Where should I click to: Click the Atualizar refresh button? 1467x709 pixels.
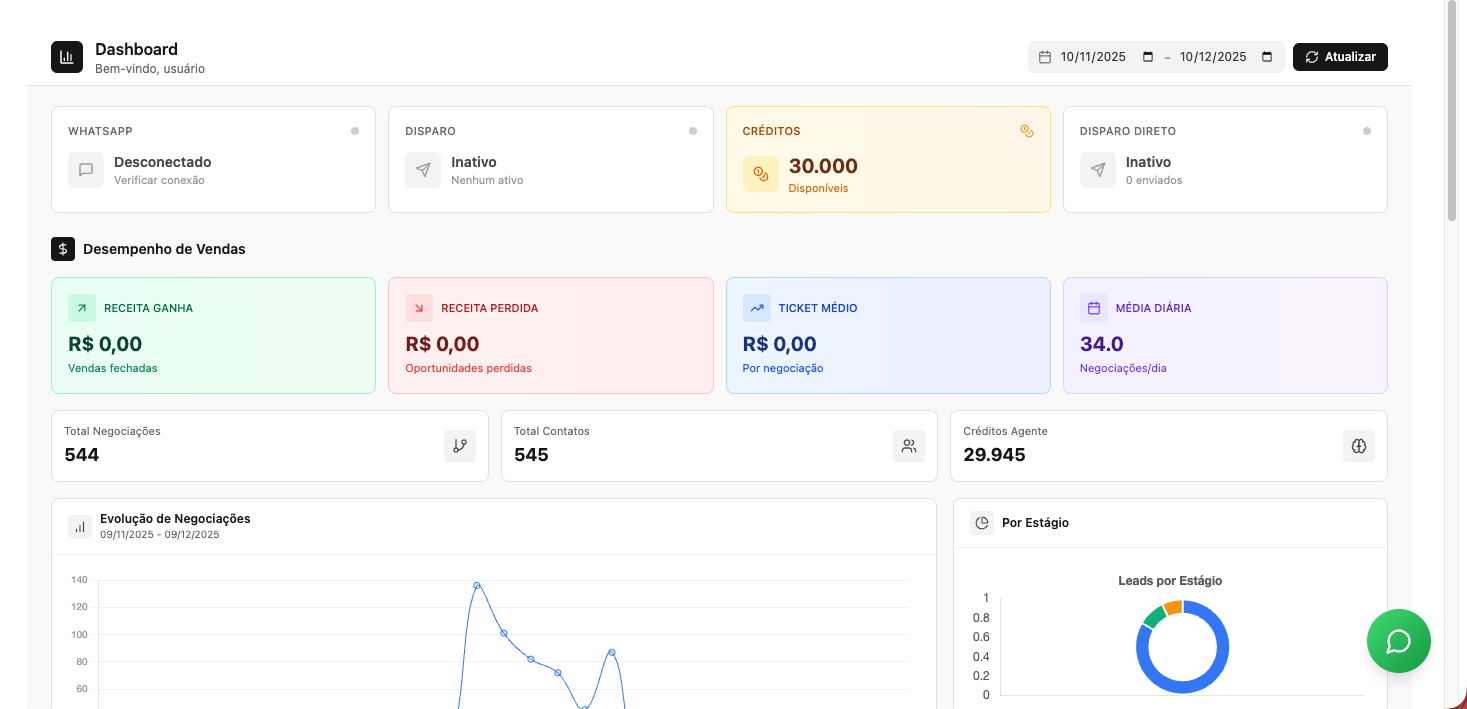click(1340, 57)
